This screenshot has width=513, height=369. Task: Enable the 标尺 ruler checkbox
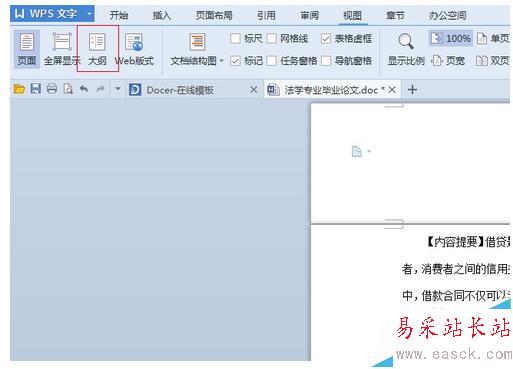(x=235, y=39)
